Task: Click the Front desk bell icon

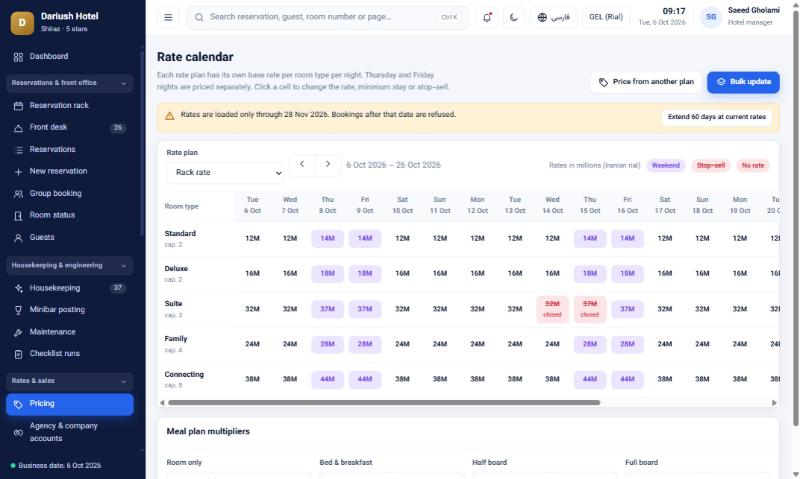Action: [x=18, y=128]
